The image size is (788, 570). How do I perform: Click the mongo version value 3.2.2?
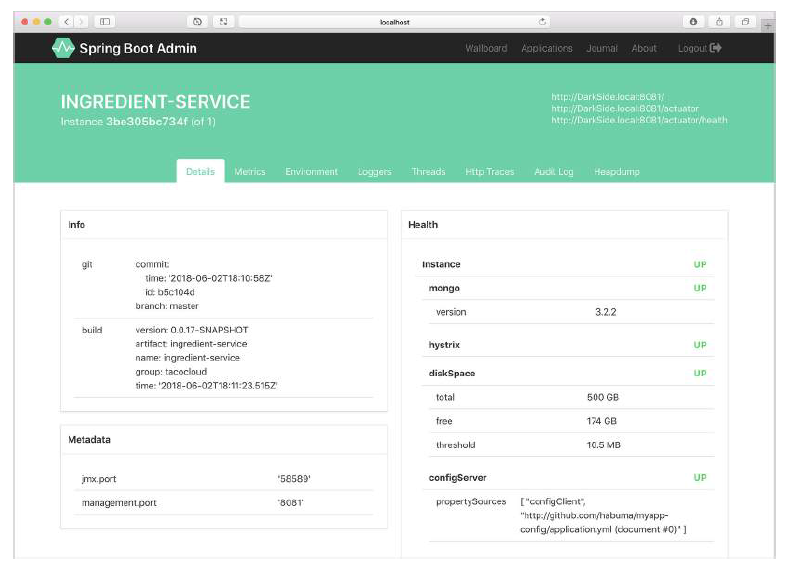coord(606,312)
